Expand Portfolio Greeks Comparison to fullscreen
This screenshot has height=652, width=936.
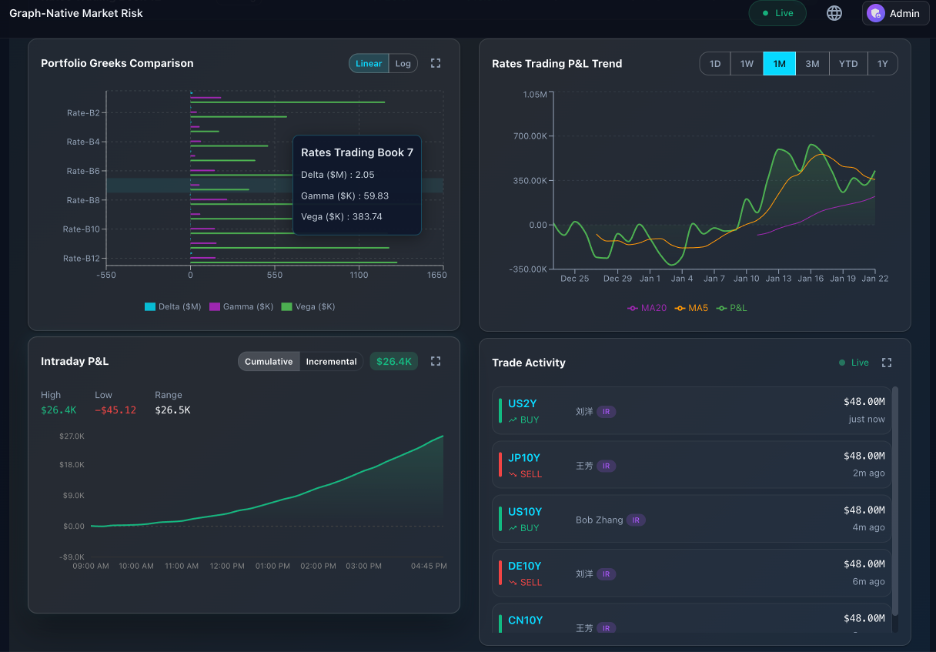[435, 63]
